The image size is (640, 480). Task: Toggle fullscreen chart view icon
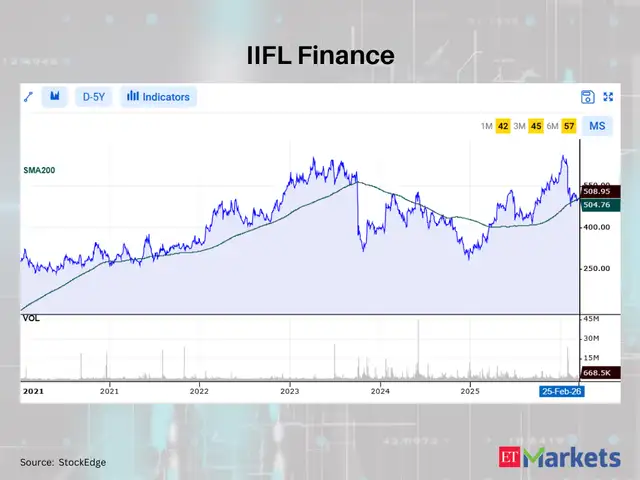click(x=608, y=97)
